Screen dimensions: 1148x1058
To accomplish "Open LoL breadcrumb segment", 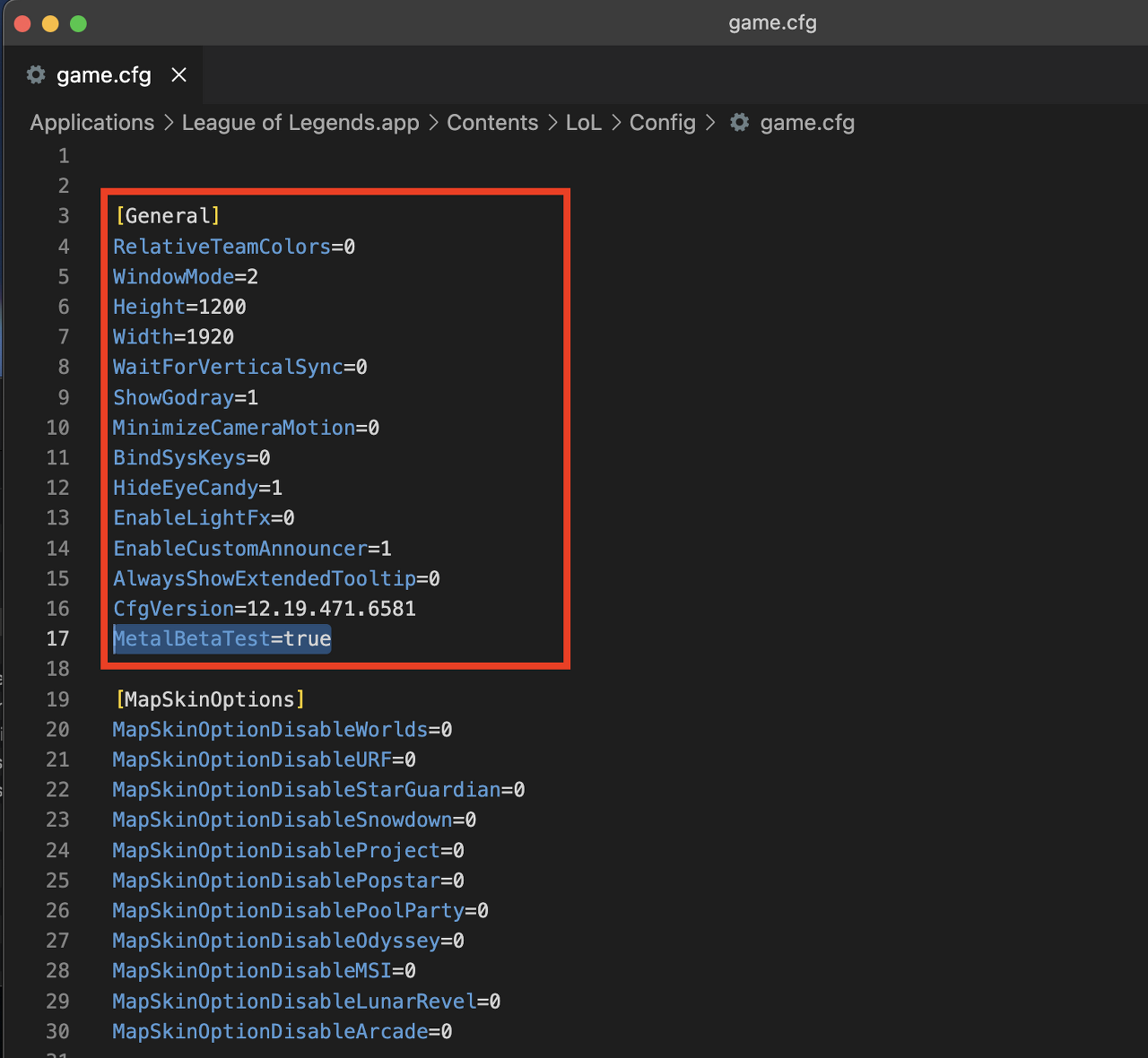I will click(x=584, y=123).
